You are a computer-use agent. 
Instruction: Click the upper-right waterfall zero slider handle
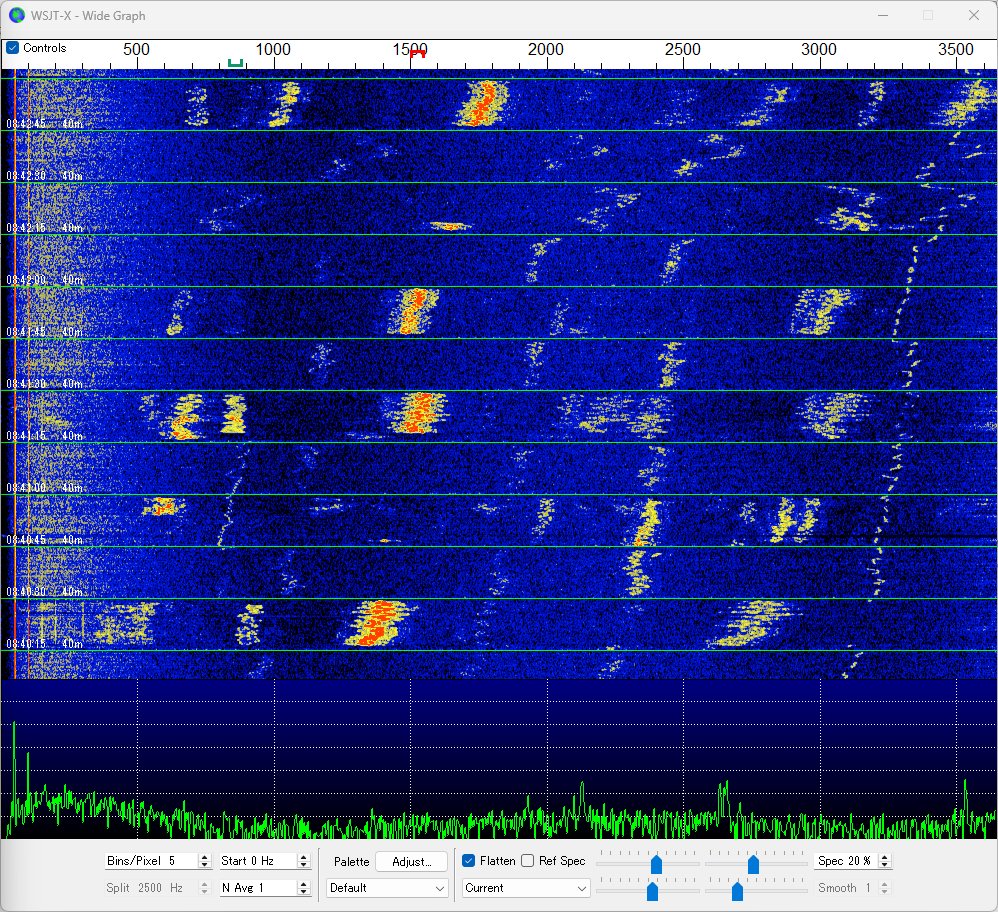[753, 864]
